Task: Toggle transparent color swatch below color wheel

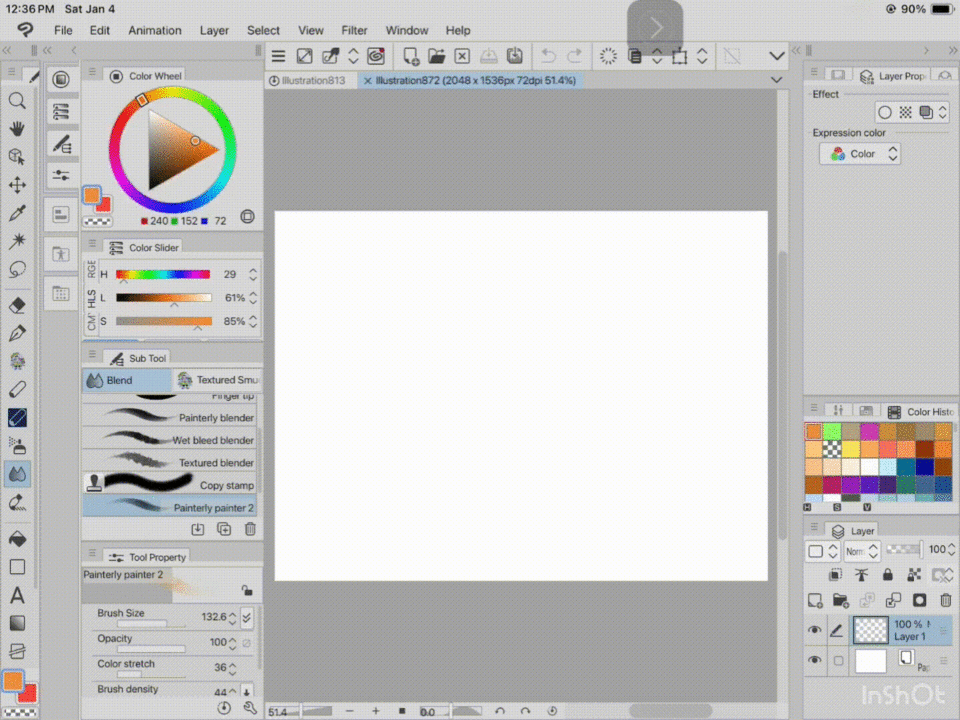Action: click(x=97, y=221)
